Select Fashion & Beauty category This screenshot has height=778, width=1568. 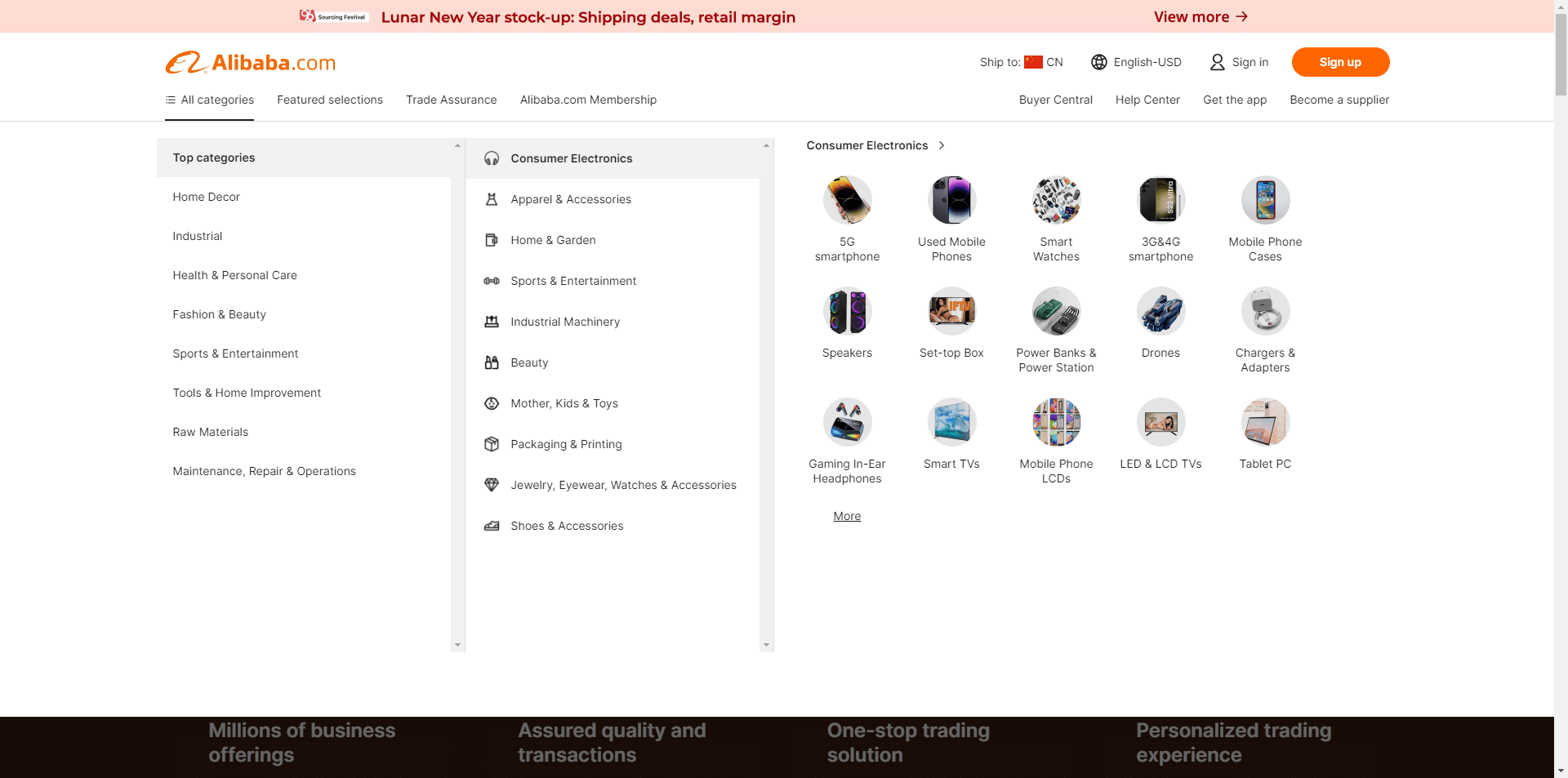point(304,314)
